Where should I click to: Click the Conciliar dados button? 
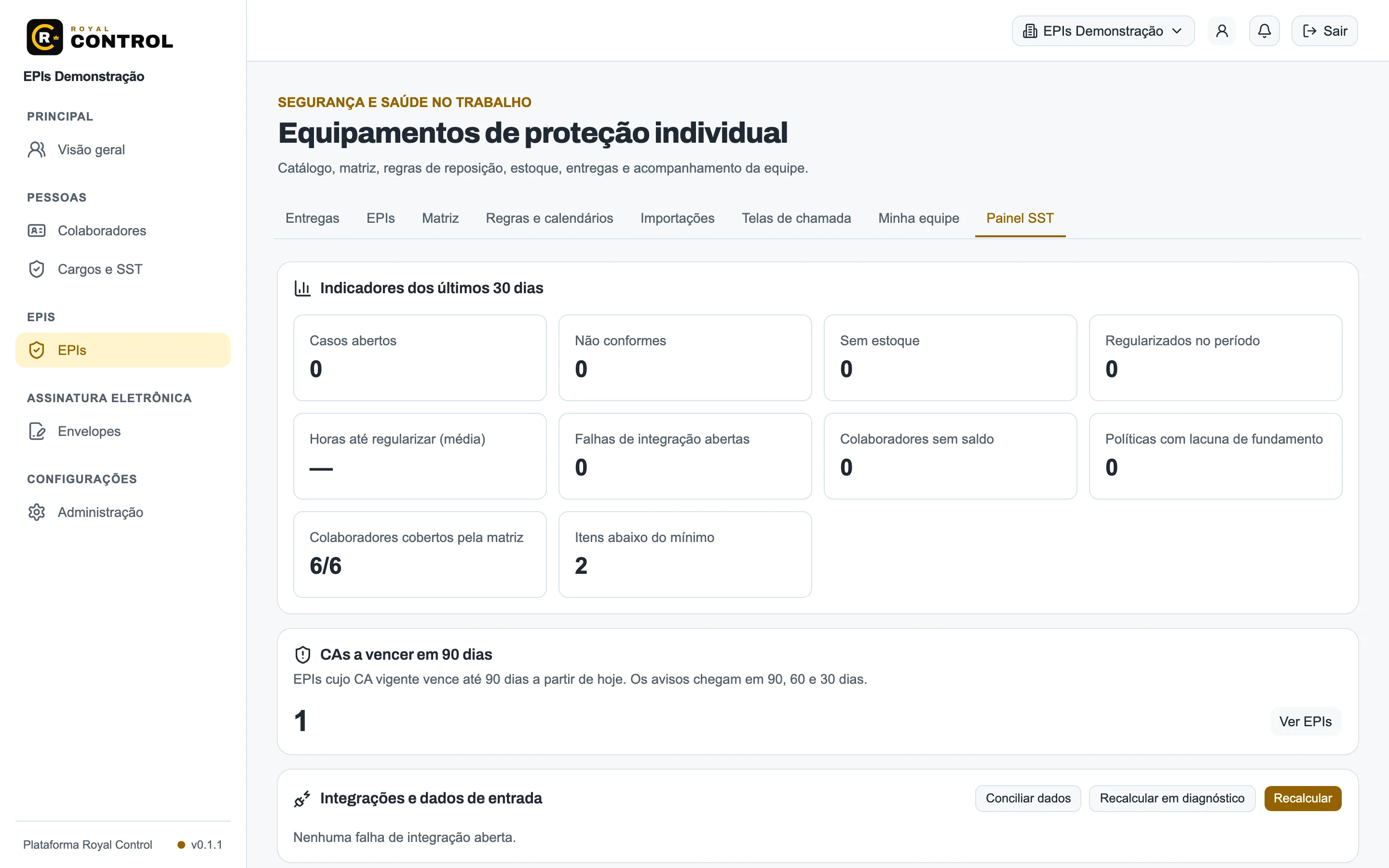1028,799
